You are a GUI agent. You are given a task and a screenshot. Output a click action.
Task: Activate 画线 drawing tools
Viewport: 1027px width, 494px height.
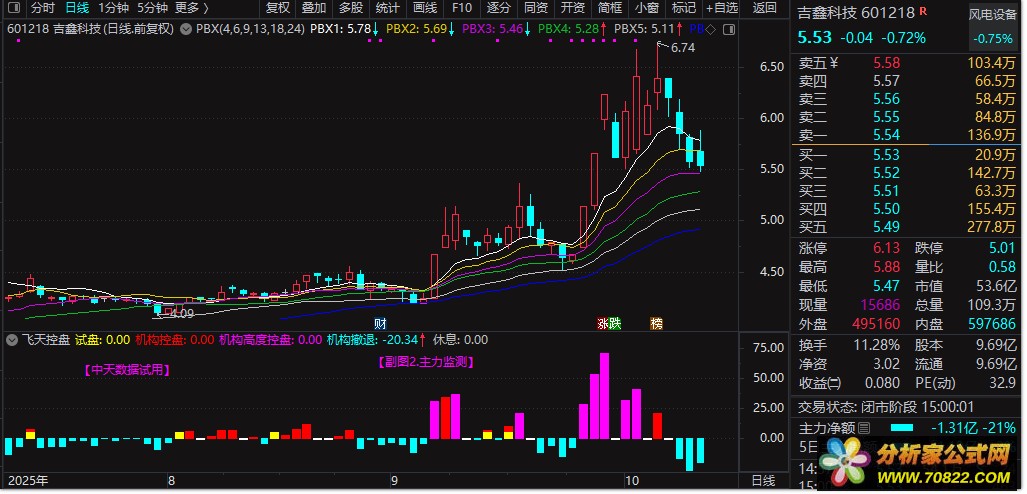[x=425, y=8]
